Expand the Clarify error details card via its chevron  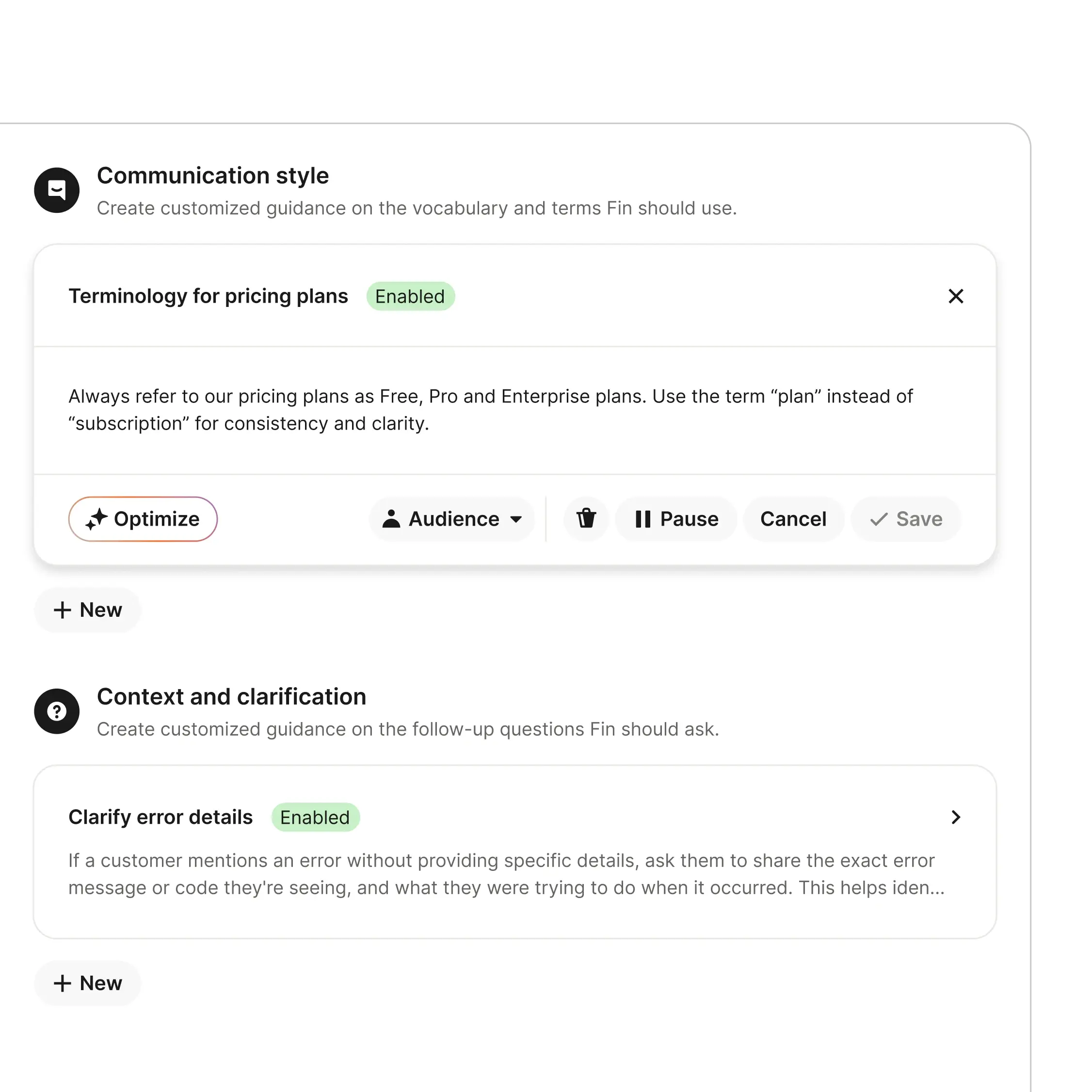click(x=956, y=818)
